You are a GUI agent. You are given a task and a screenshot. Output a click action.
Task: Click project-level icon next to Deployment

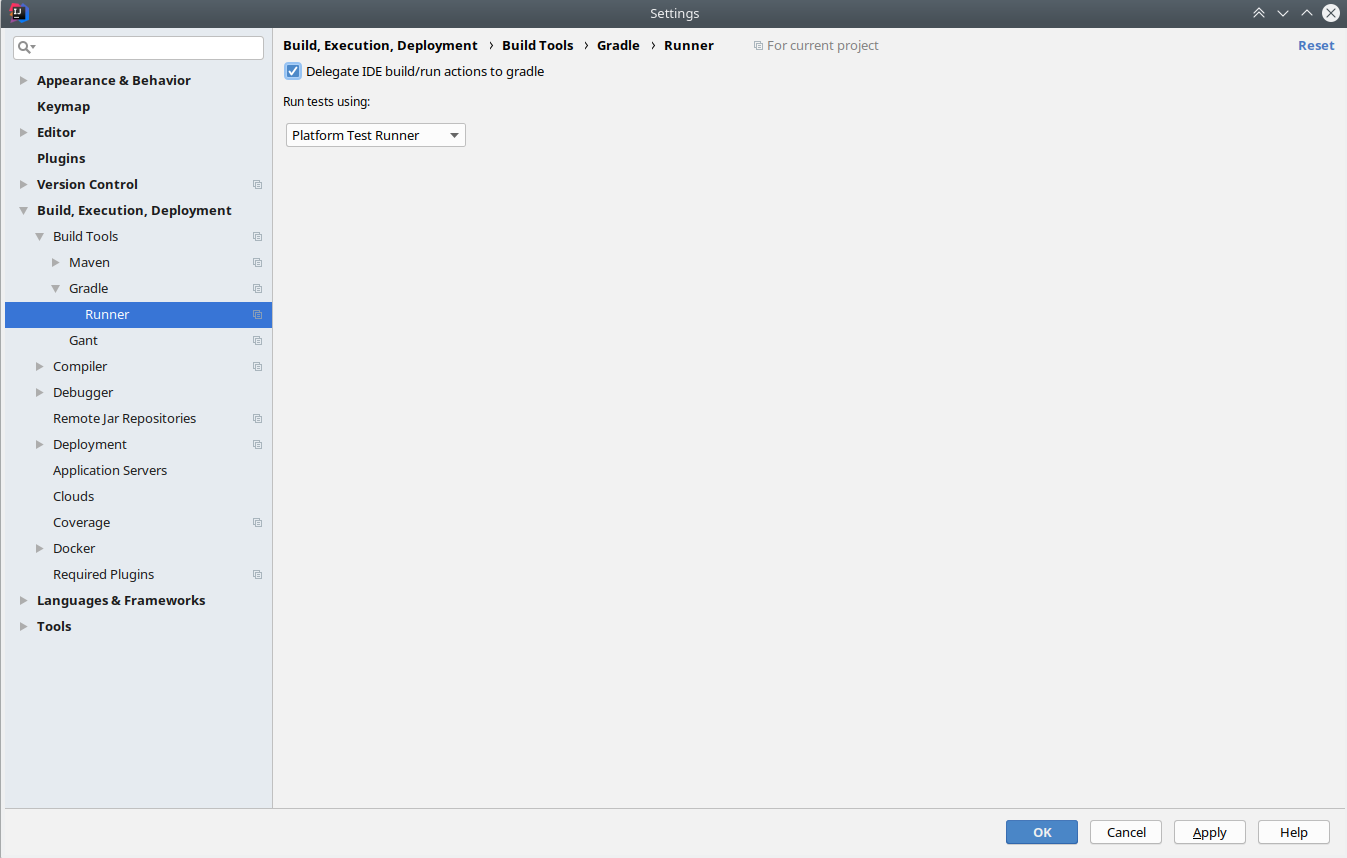(x=257, y=445)
